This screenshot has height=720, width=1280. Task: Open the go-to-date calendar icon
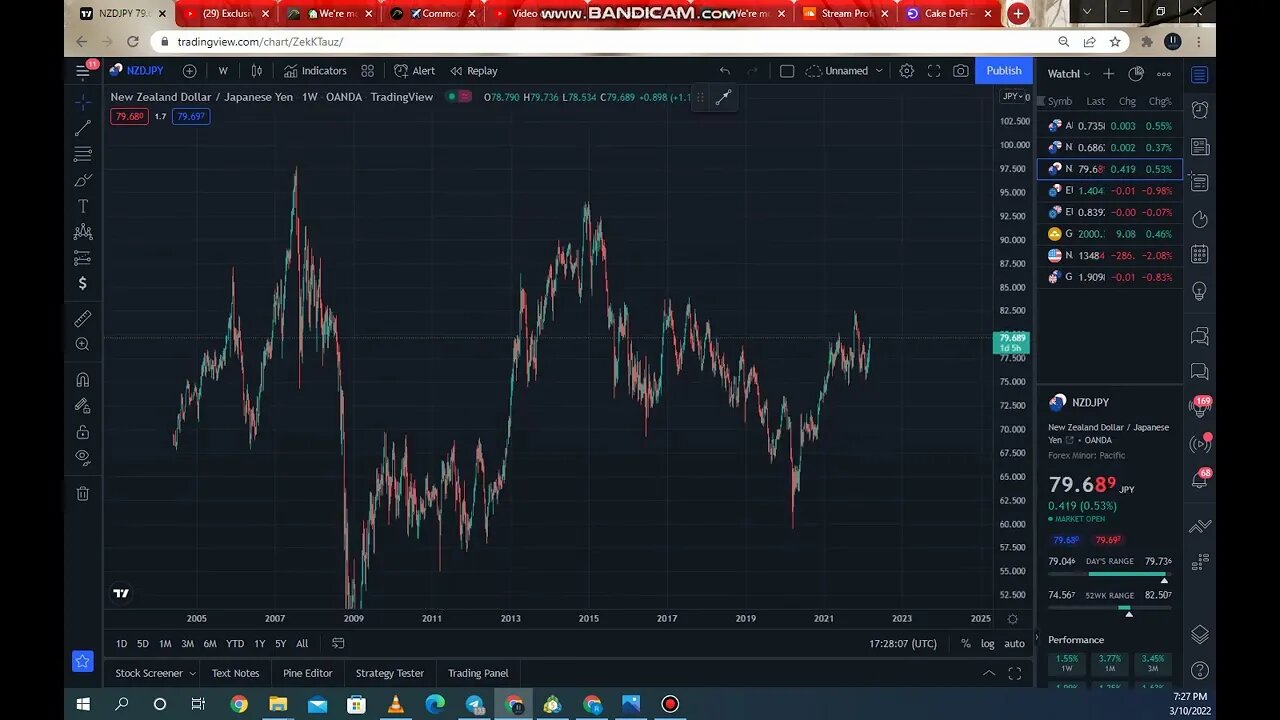pos(338,644)
